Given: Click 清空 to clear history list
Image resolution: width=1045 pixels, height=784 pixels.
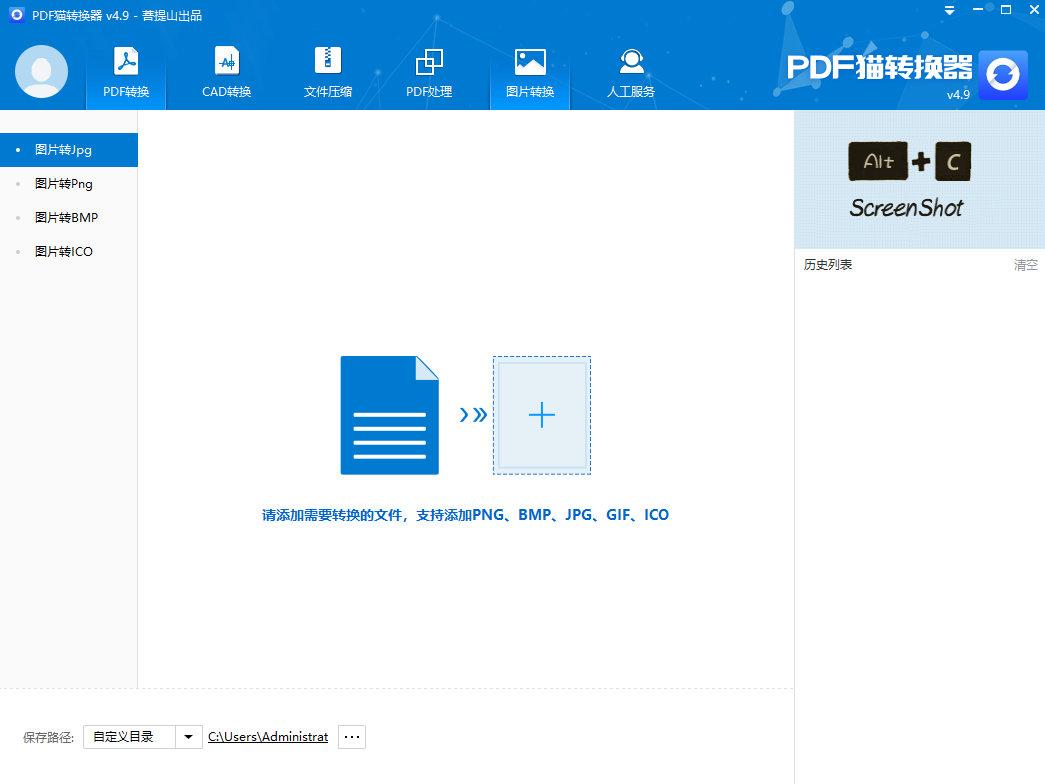Looking at the screenshot, I should 1026,265.
